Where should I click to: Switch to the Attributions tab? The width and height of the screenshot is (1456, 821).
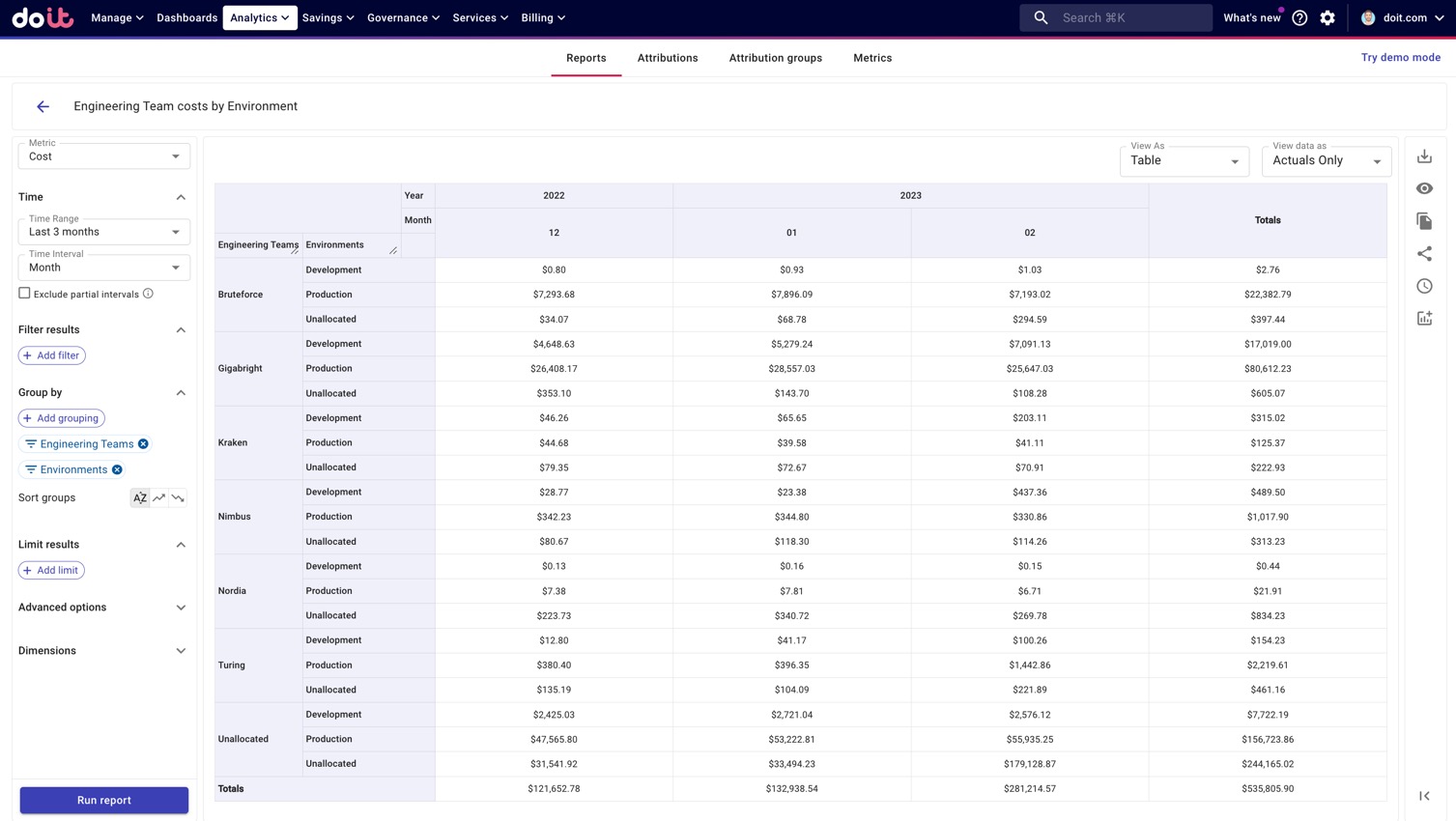point(667,58)
